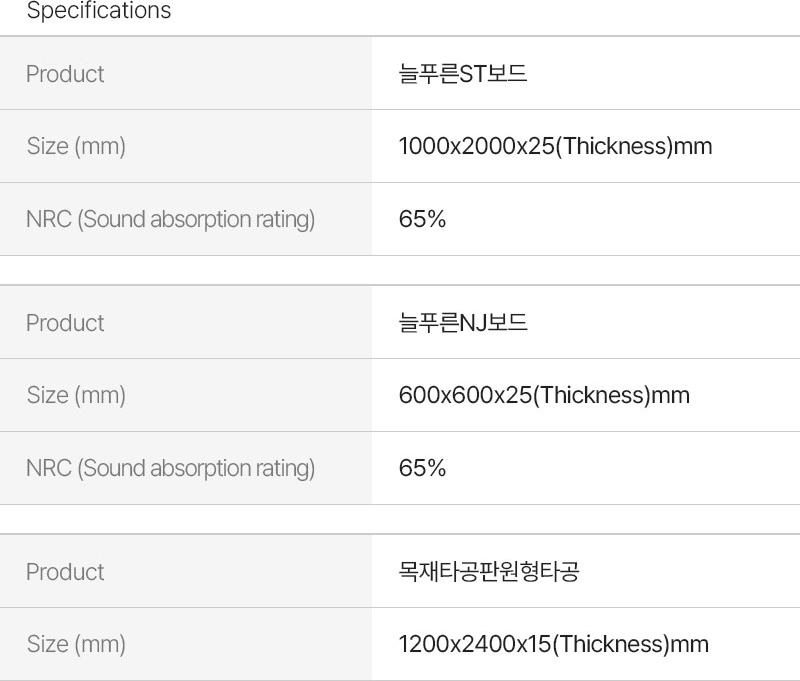Screen dimensions: 800x681
Task: Click Size (mm) label beside 1000x2000x25 value
Action: click(76, 147)
